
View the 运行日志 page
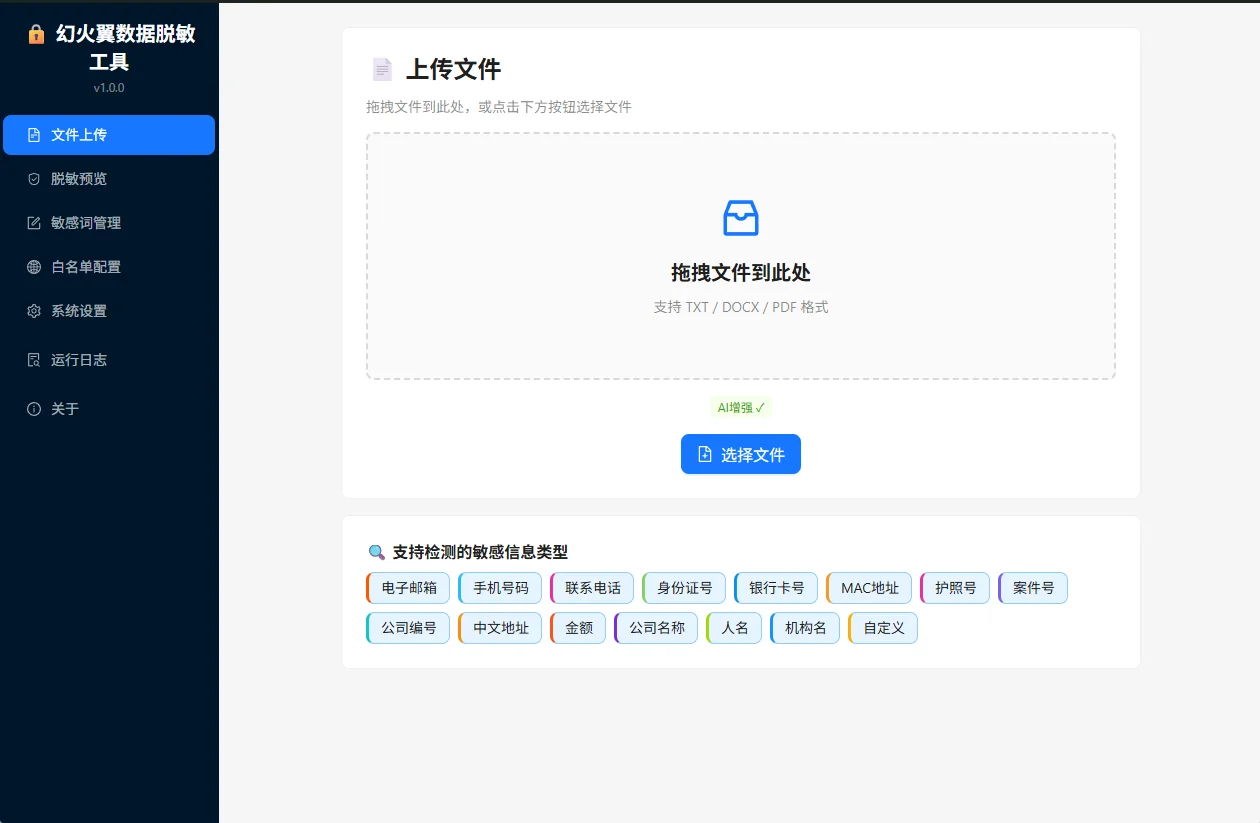click(109, 360)
